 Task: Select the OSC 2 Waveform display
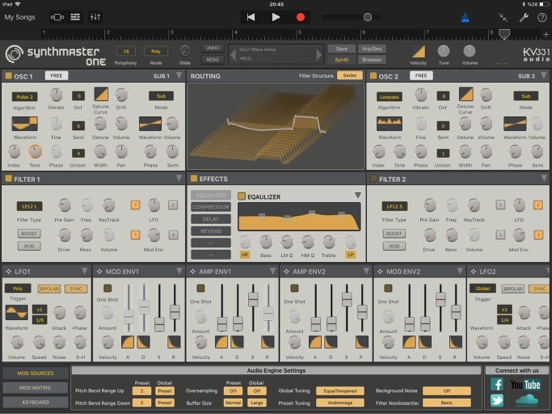(x=389, y=124)
